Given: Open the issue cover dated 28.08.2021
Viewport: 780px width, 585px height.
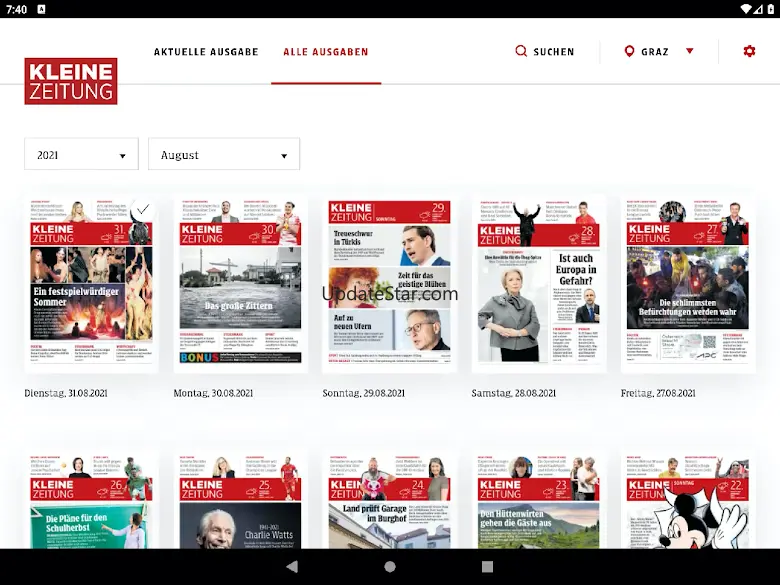Looking at the screenshot, I should pos(539,284).
